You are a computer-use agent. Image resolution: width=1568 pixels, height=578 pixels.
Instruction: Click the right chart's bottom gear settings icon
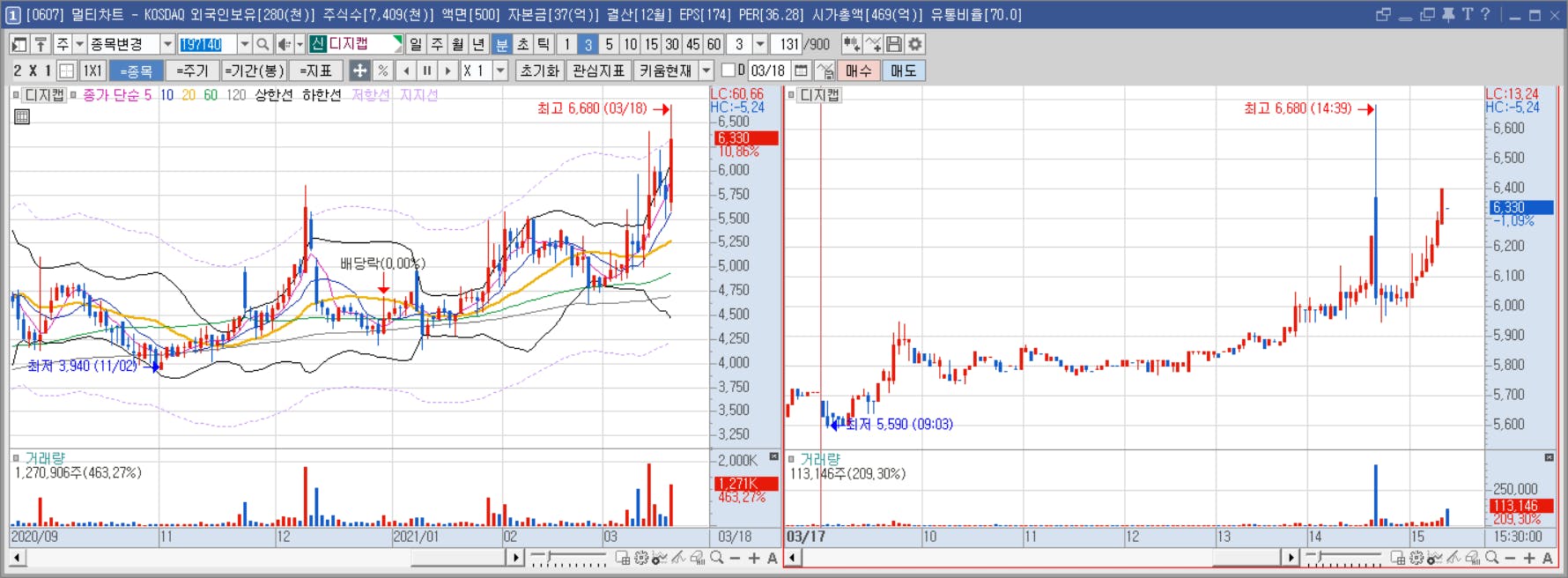pos(1416,558)
